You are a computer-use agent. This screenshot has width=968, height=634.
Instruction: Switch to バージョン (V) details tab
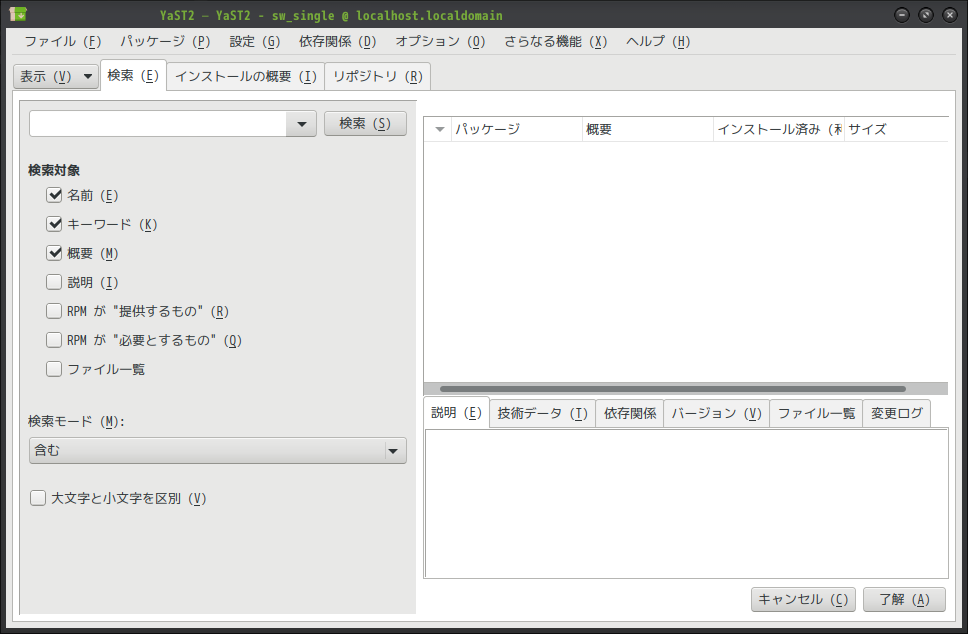(717, 414)
